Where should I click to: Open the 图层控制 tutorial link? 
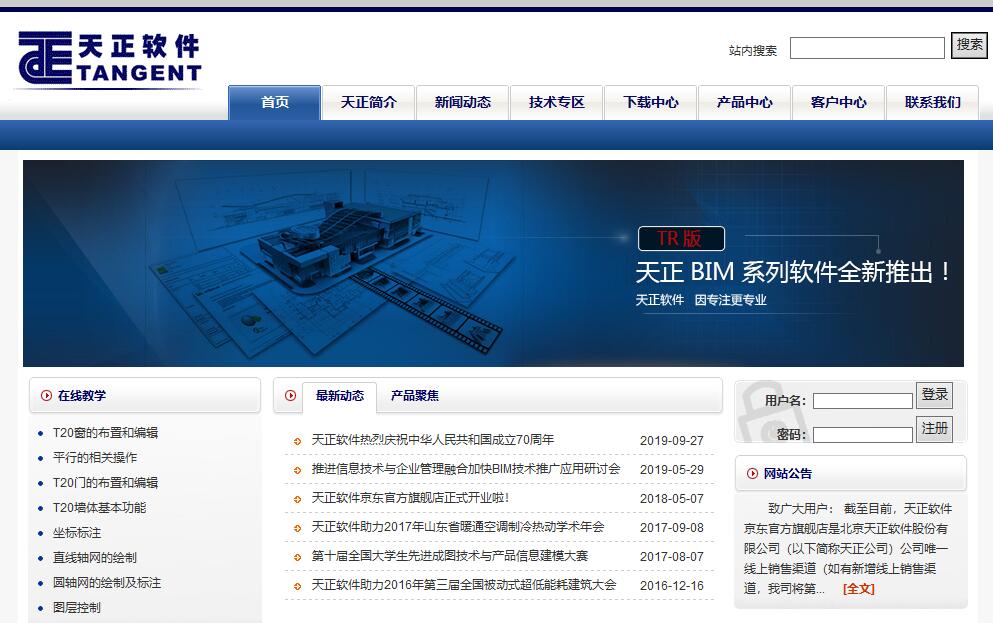(77, 608)
